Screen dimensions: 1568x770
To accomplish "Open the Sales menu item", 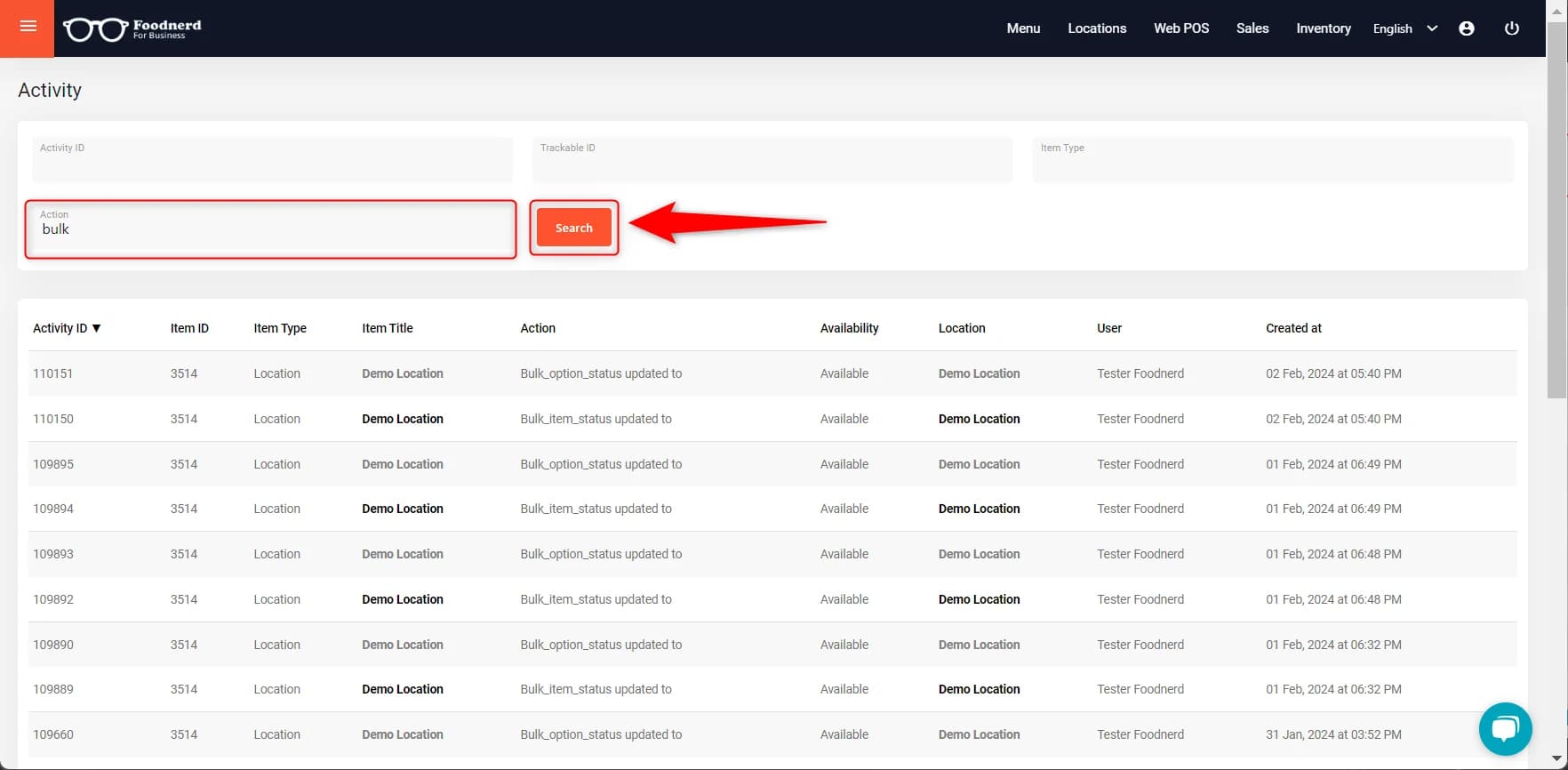I will tap(1252, 28).
